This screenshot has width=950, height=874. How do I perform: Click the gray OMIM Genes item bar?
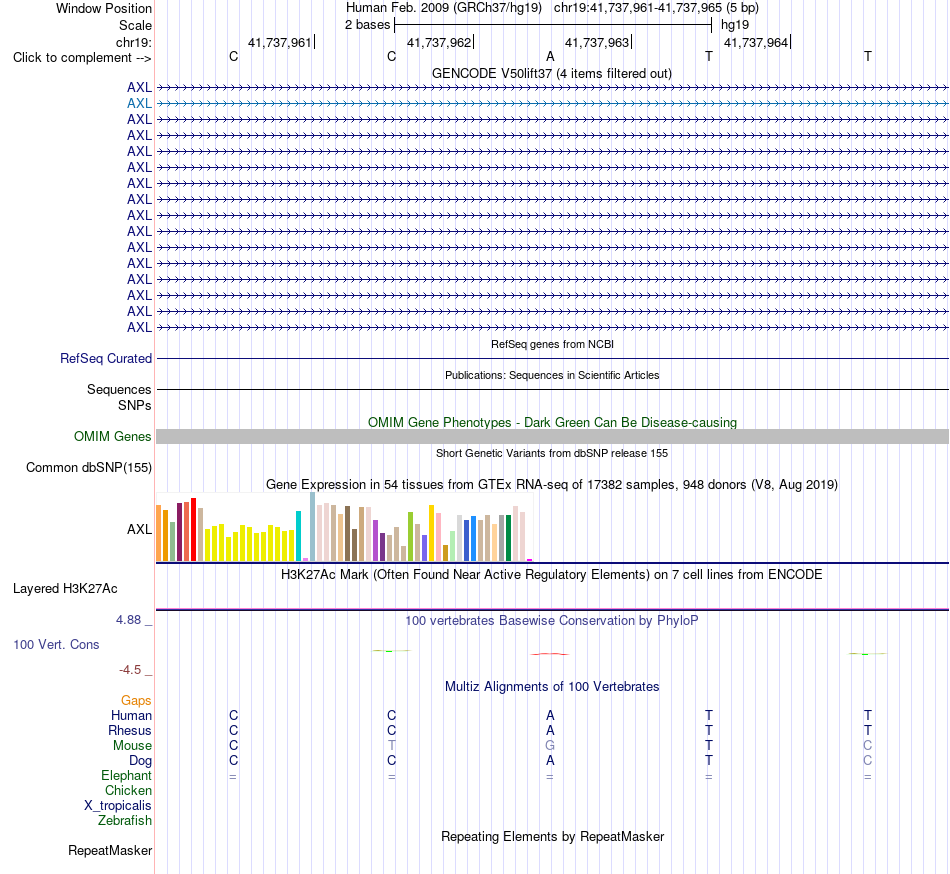point(552,437)
